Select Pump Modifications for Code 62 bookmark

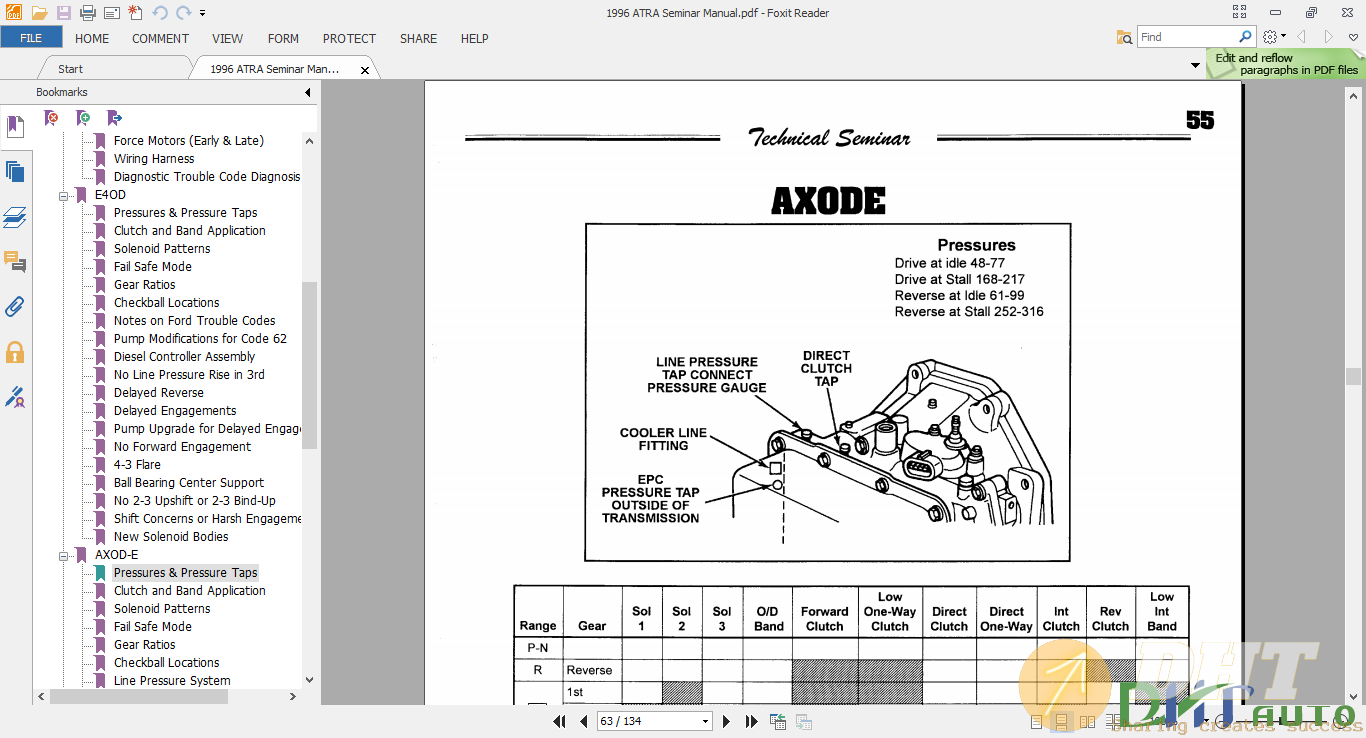coord(200,339)
